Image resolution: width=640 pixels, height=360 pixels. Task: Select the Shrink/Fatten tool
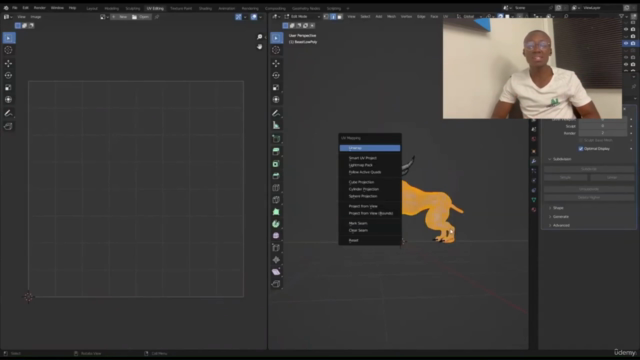coord(276,260)
